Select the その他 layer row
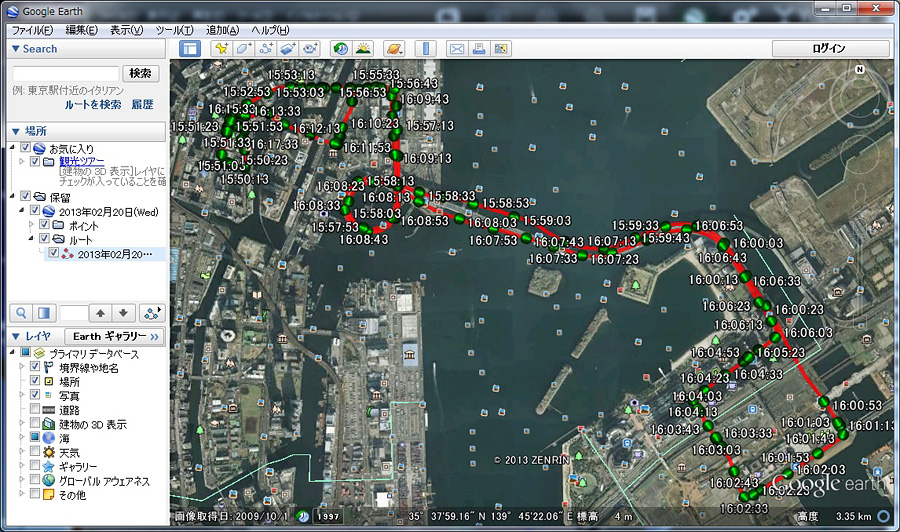 pyautogui.click(x=72, y=495)
